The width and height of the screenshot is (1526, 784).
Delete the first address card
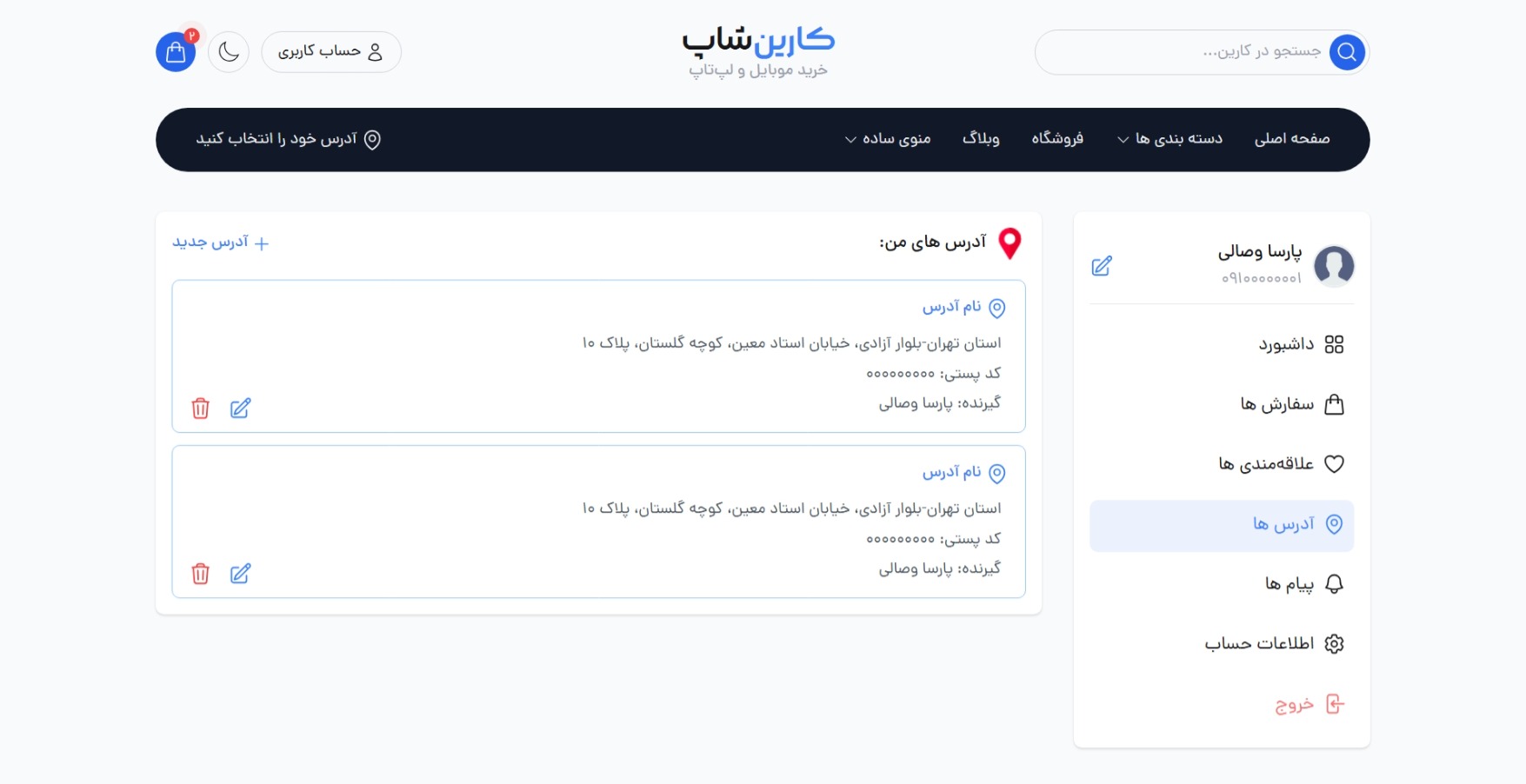201,409
